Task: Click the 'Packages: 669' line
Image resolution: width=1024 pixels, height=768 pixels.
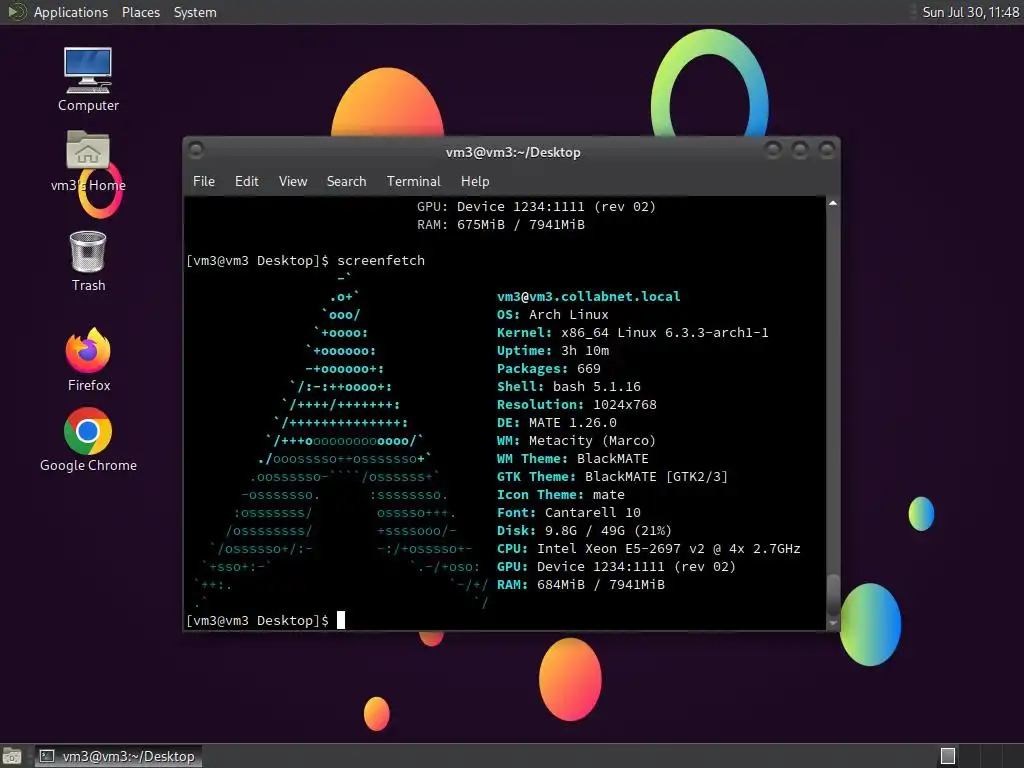Action: [x=549, y=369]
